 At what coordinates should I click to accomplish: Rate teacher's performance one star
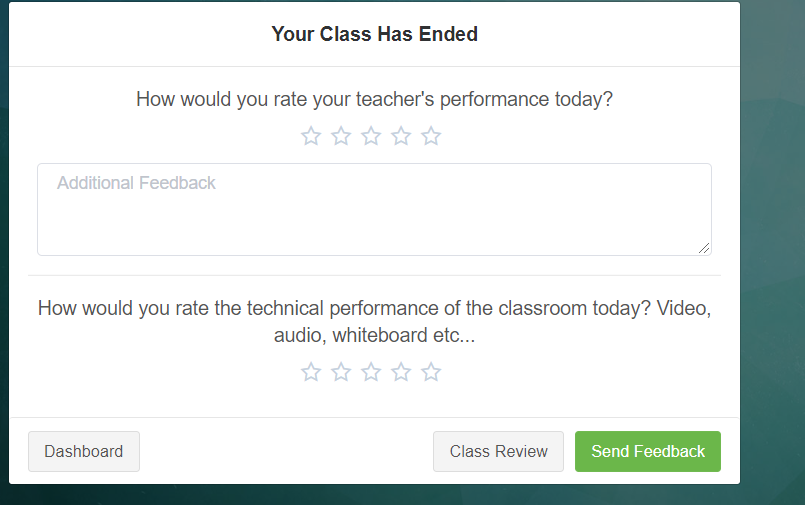[311, 137]
